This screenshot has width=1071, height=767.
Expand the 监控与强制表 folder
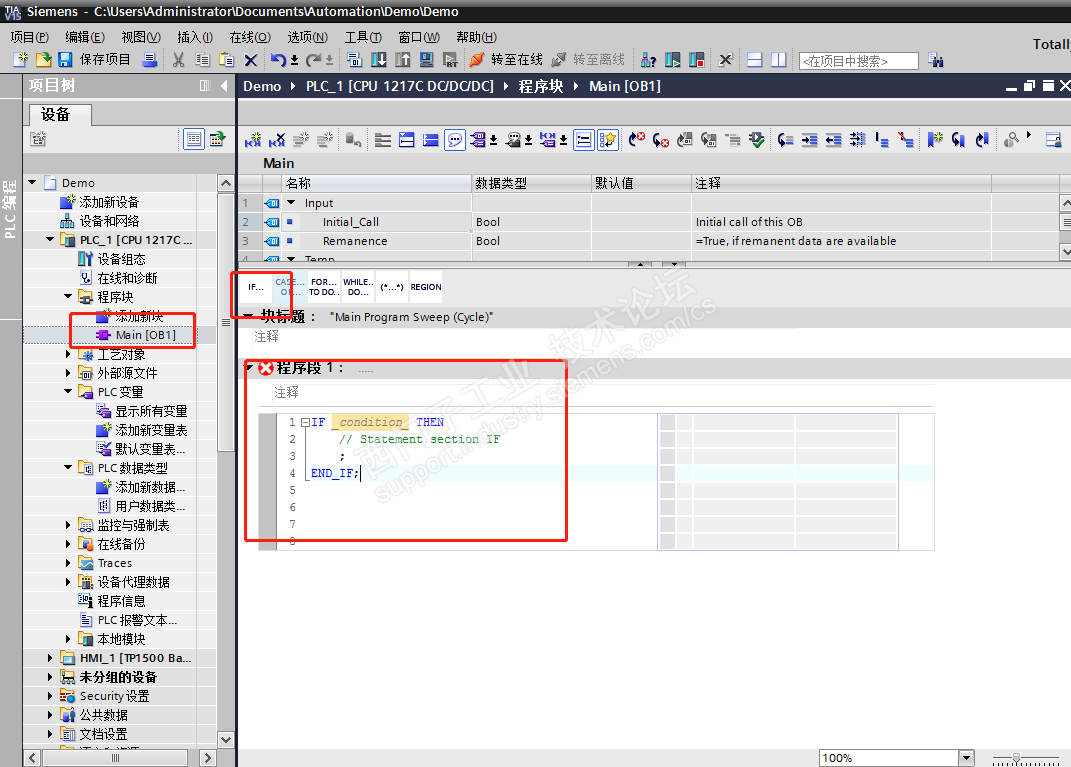point(68,525)
